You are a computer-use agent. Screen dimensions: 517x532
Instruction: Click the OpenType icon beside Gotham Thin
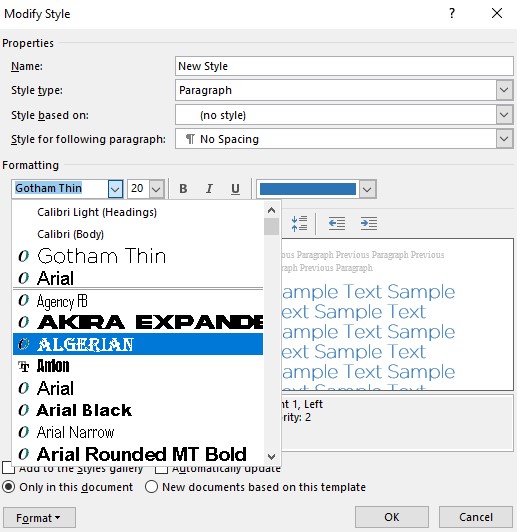(x=23, y=256)
